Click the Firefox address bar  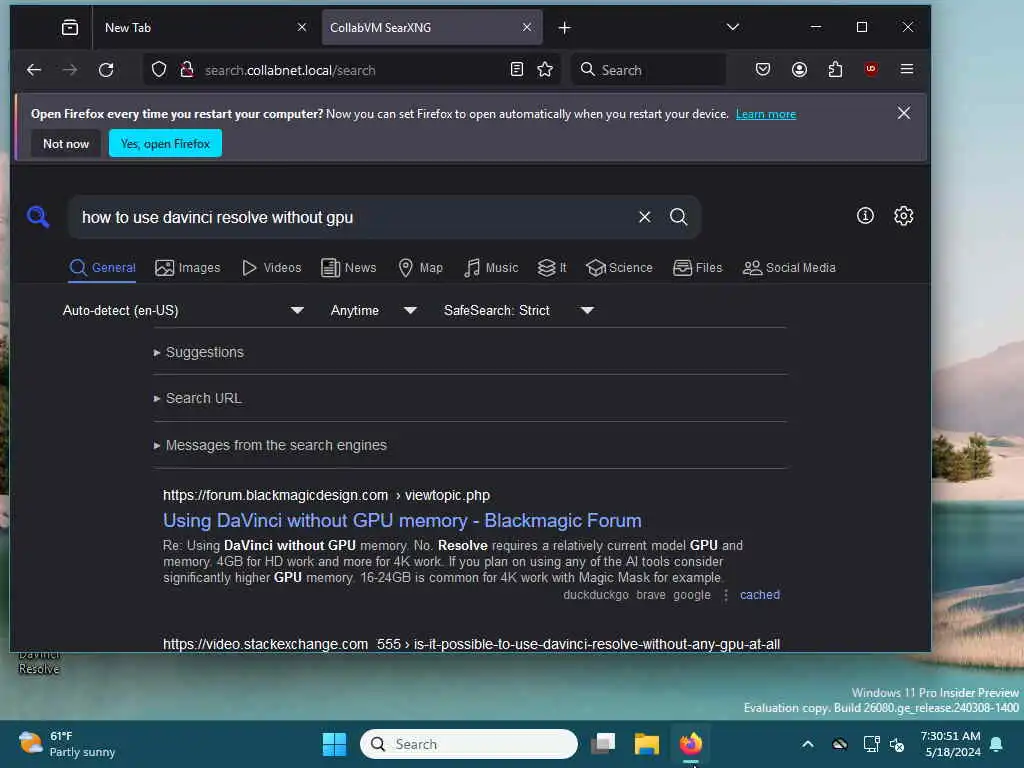point(353,70)
